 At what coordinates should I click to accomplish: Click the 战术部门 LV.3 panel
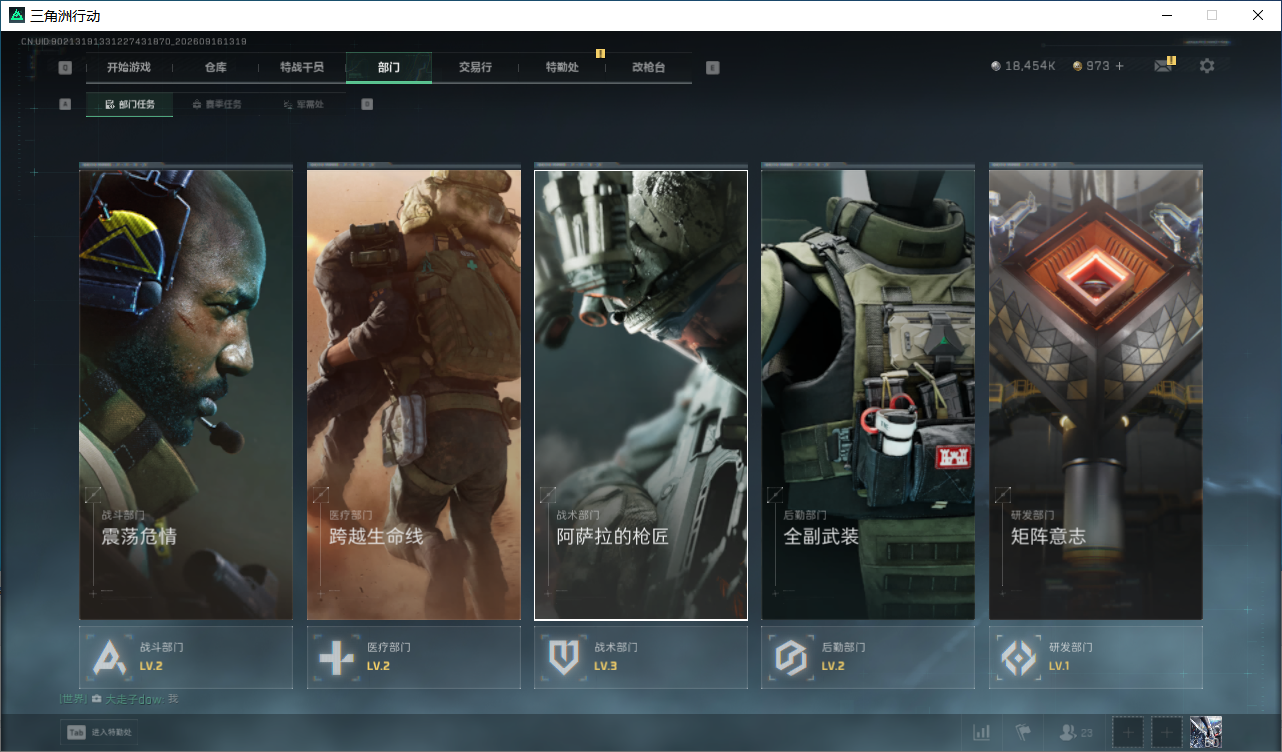641,657
